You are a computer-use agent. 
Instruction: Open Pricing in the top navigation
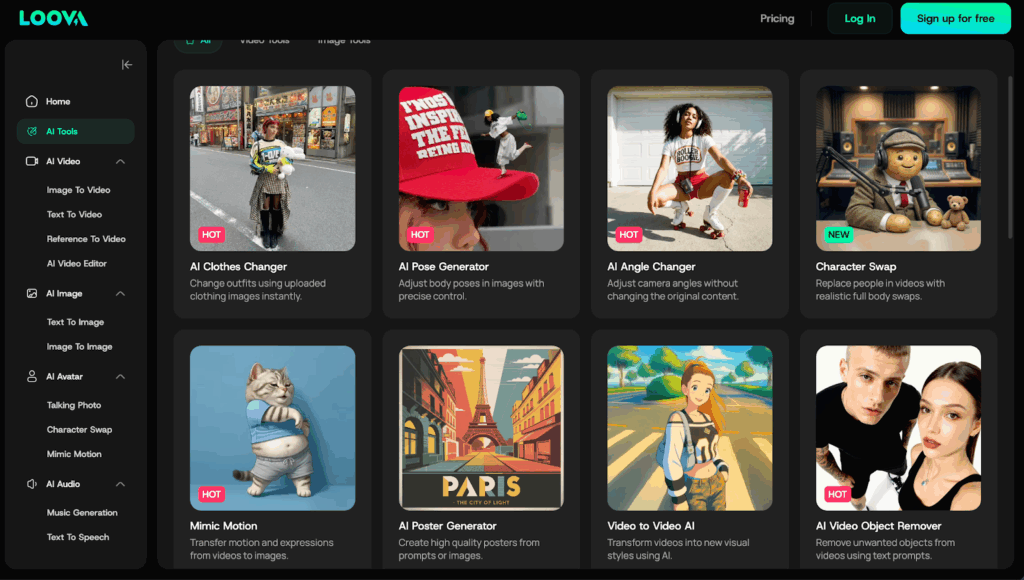point(777,18)
